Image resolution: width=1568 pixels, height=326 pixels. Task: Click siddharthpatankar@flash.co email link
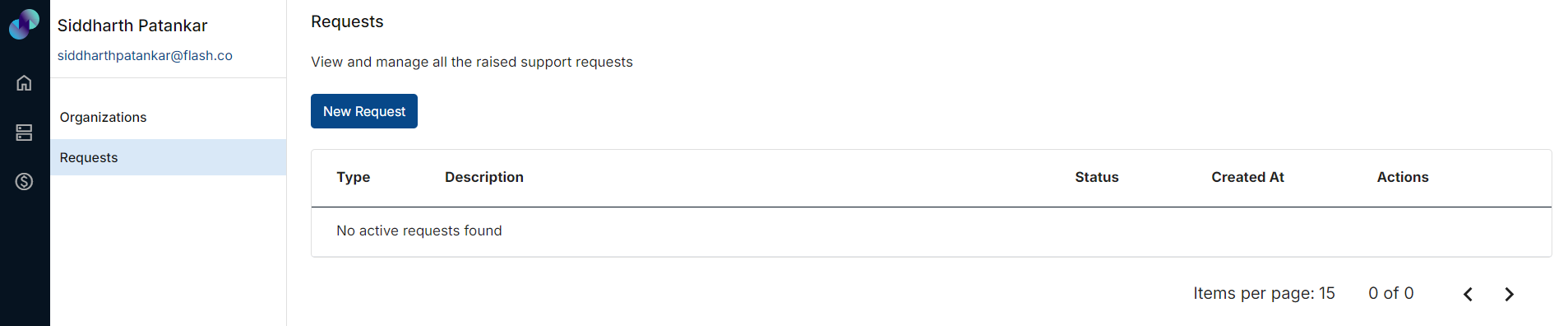(x=145, y=55)
